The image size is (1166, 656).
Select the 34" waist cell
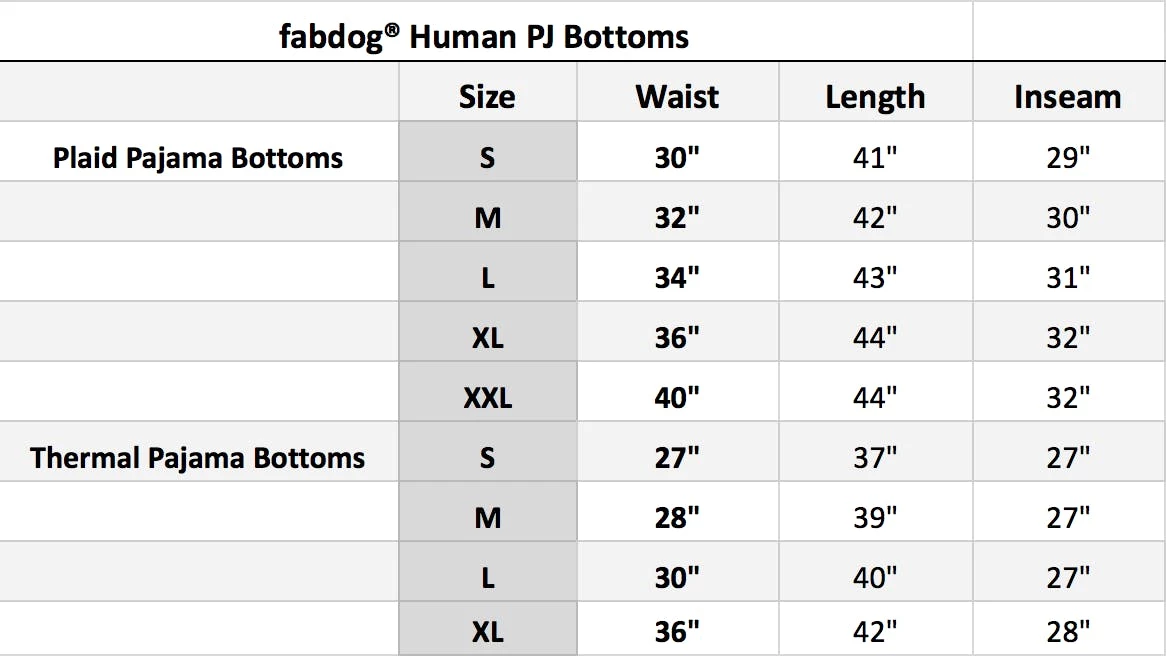pyautogui.click(x=677, y=278)
